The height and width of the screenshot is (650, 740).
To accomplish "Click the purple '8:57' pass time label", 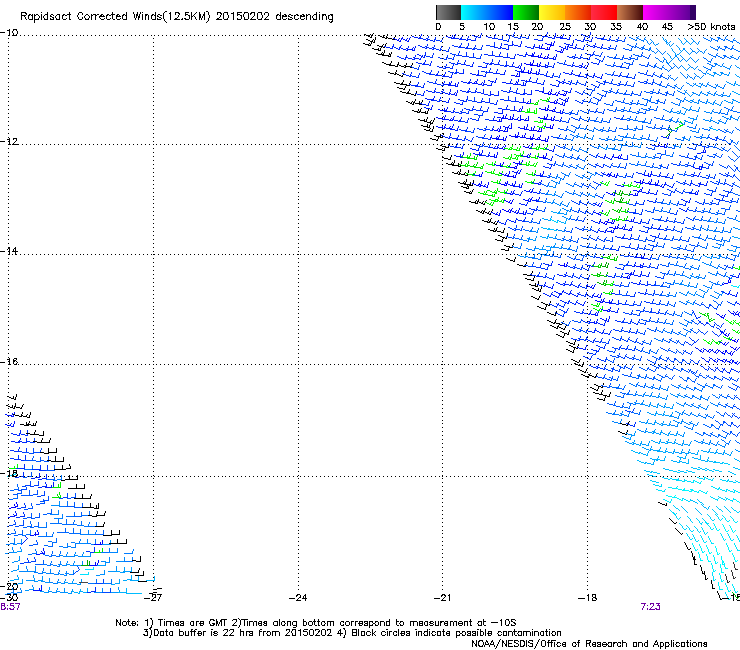I will [10, 607].
